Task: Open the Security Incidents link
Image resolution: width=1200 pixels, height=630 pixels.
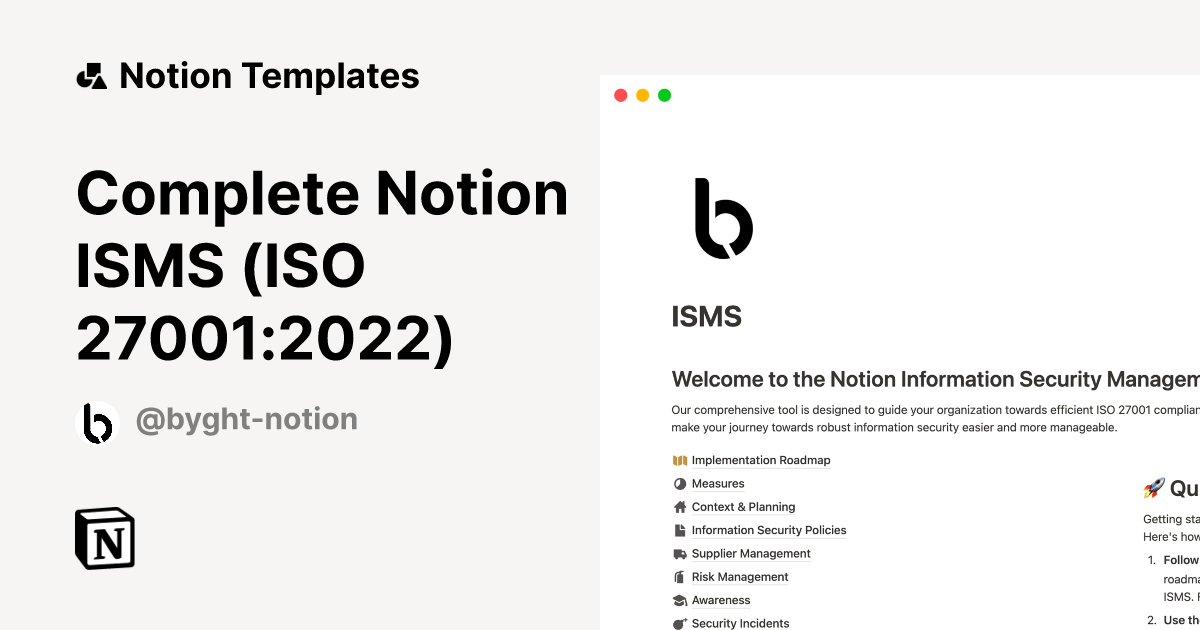Action: click(741, 623)
